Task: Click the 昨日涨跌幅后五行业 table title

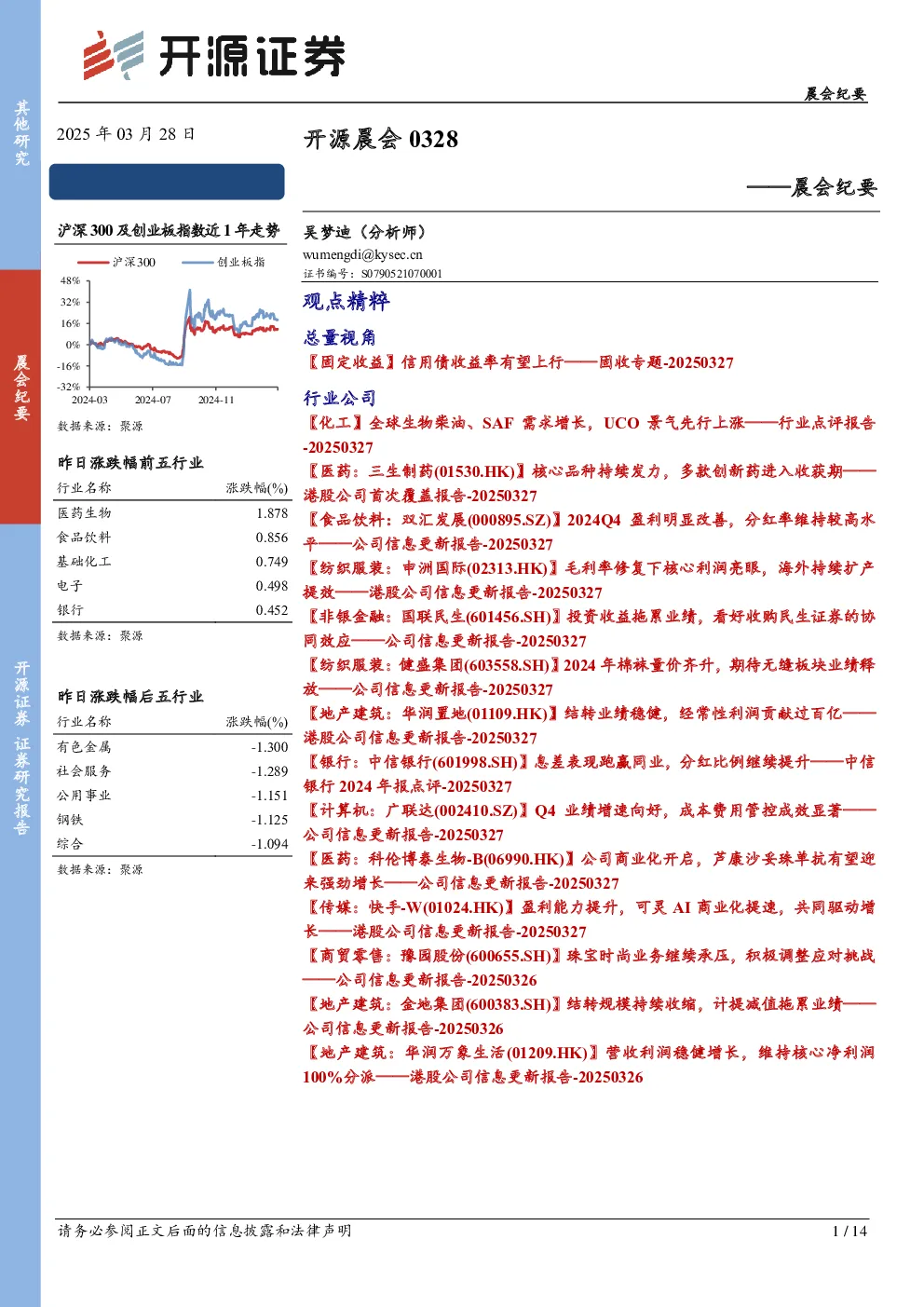Action: tap(130, 697)
